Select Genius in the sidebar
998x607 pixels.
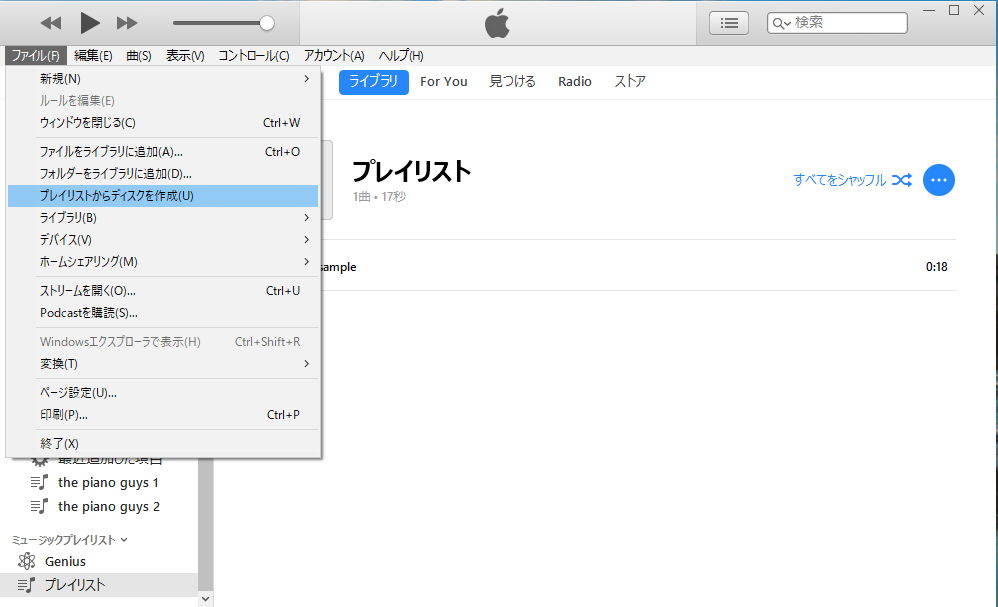(x=65, y=561)
